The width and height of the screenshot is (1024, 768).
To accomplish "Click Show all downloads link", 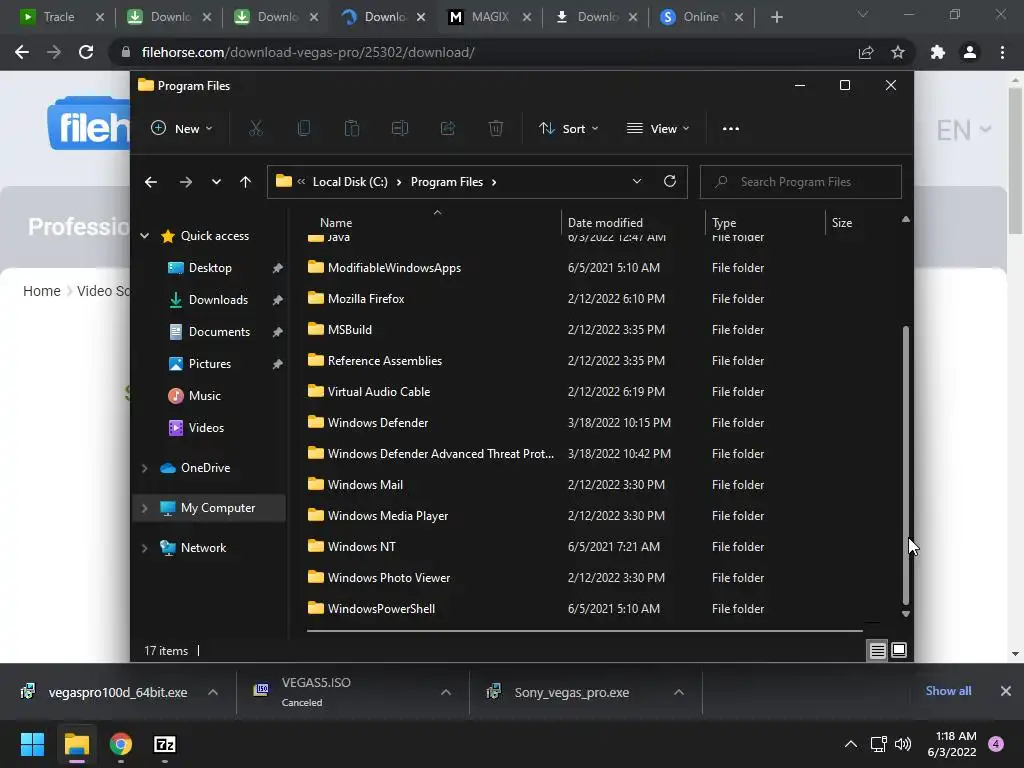I will click(948, 691).
